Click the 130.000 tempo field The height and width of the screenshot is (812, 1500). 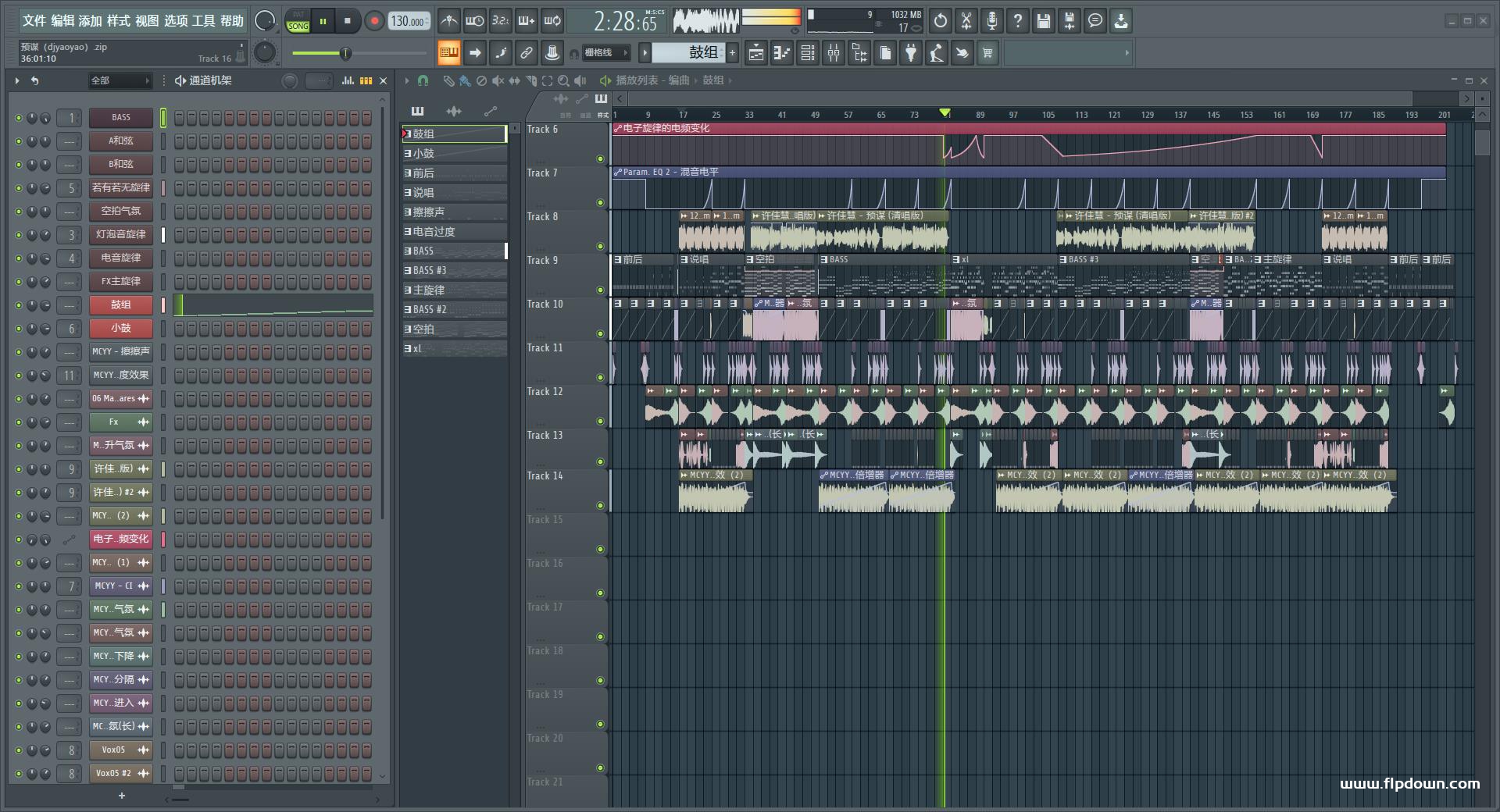[x=409, y=21]
